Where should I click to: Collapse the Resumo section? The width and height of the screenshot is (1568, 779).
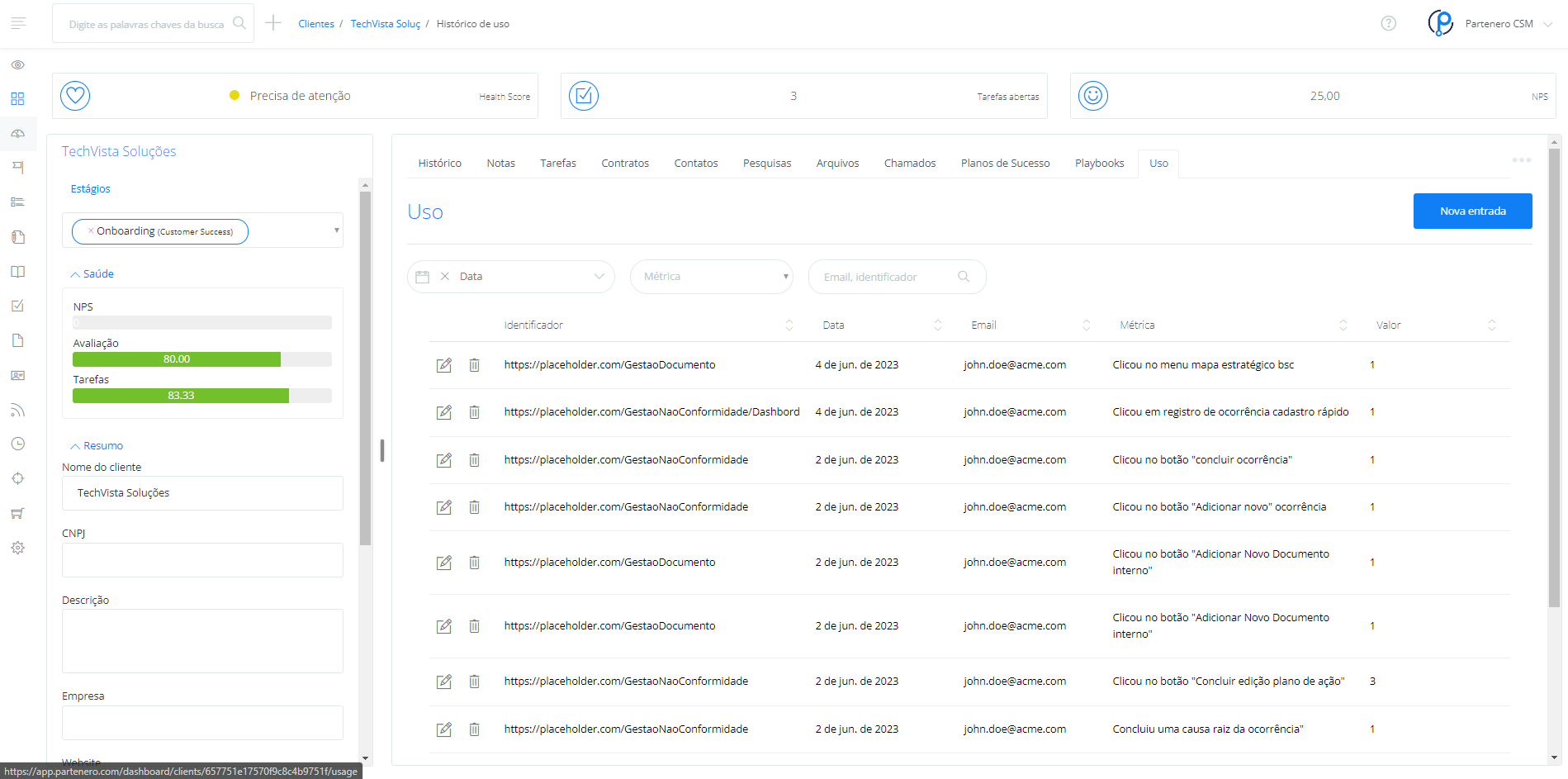pyautogui.click(x=97, y=445)
